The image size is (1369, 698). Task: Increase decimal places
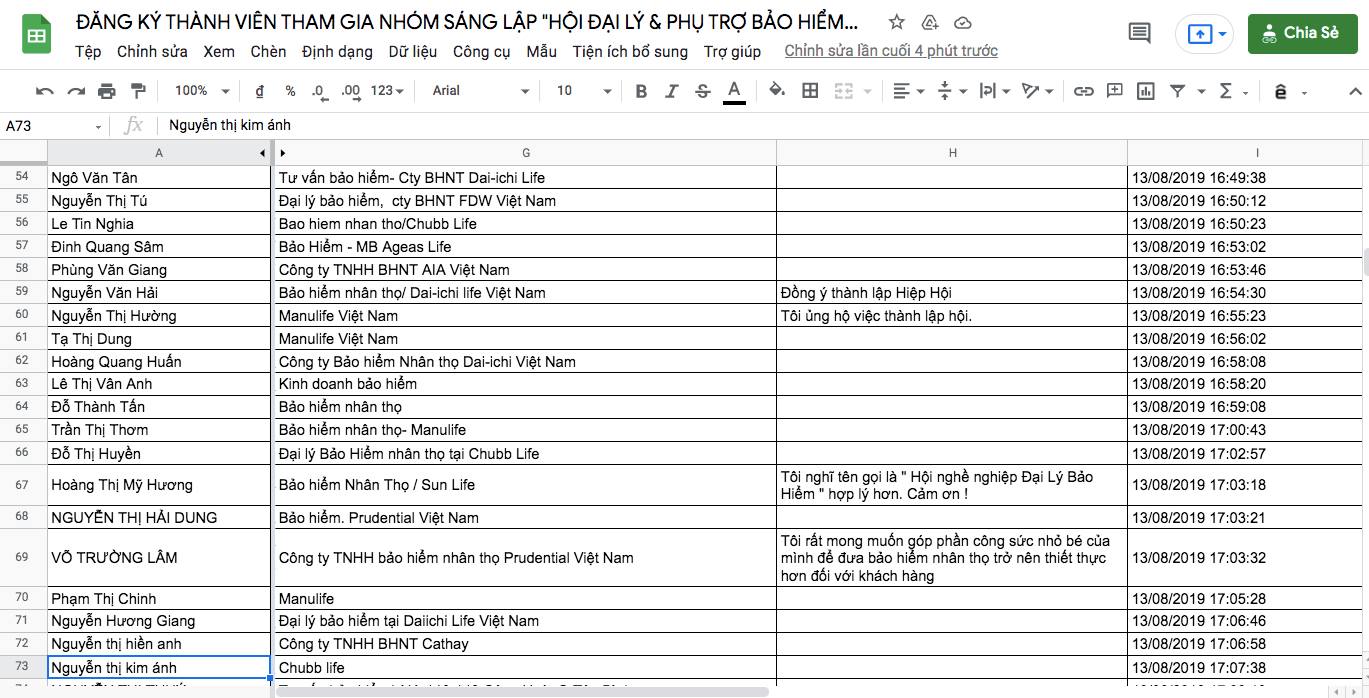pyautogui.click(x=350, y=91)
